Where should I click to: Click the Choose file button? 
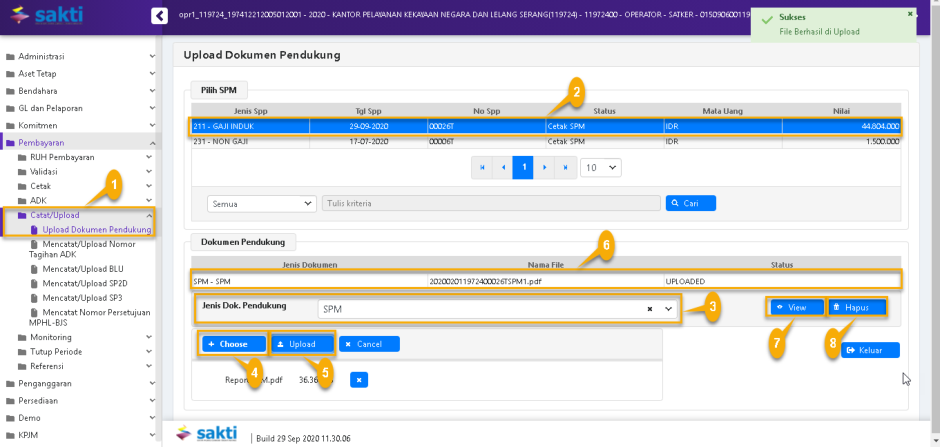pyautogui.click(x=233, y=344)
